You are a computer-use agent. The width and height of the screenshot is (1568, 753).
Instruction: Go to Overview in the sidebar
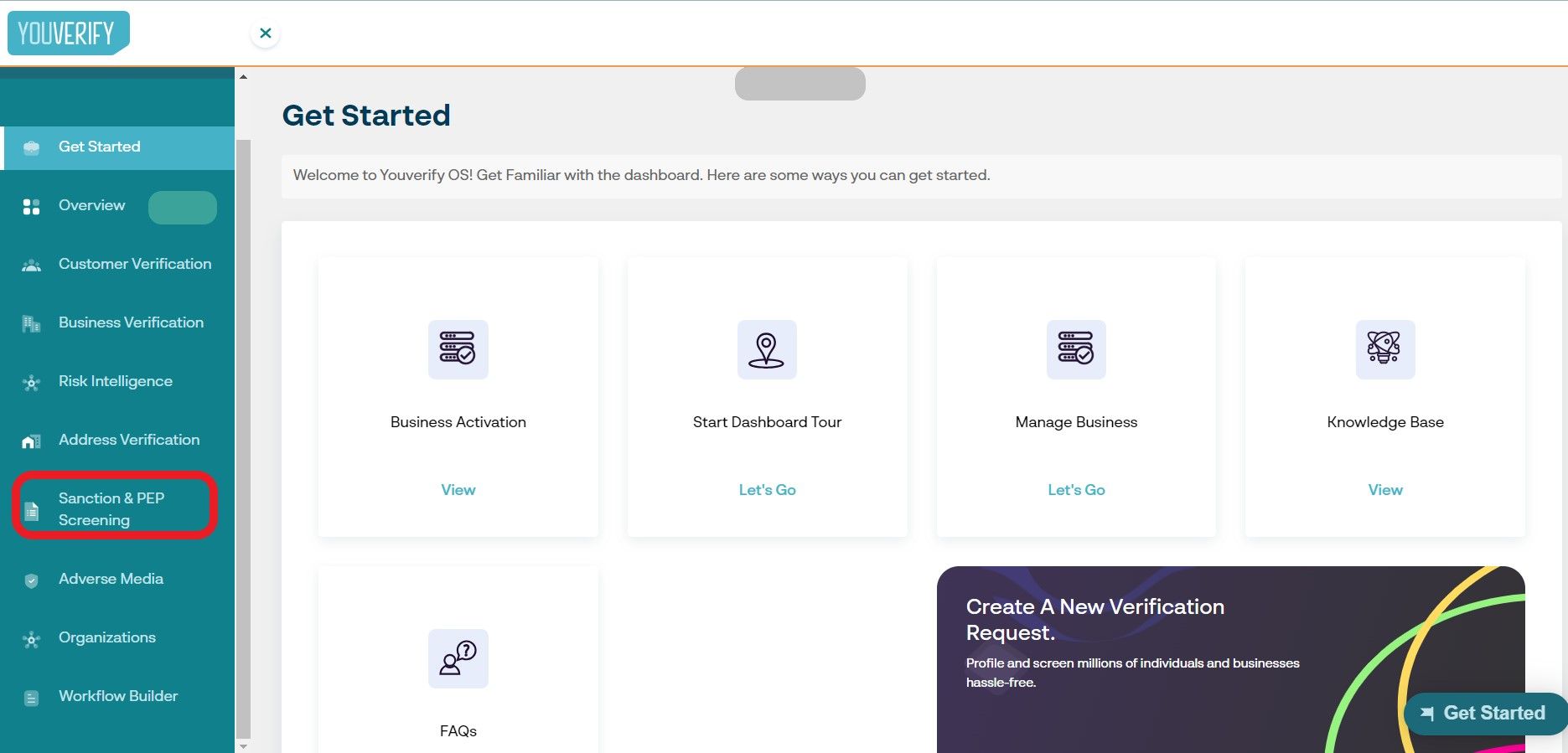click(x=91, y=205)
